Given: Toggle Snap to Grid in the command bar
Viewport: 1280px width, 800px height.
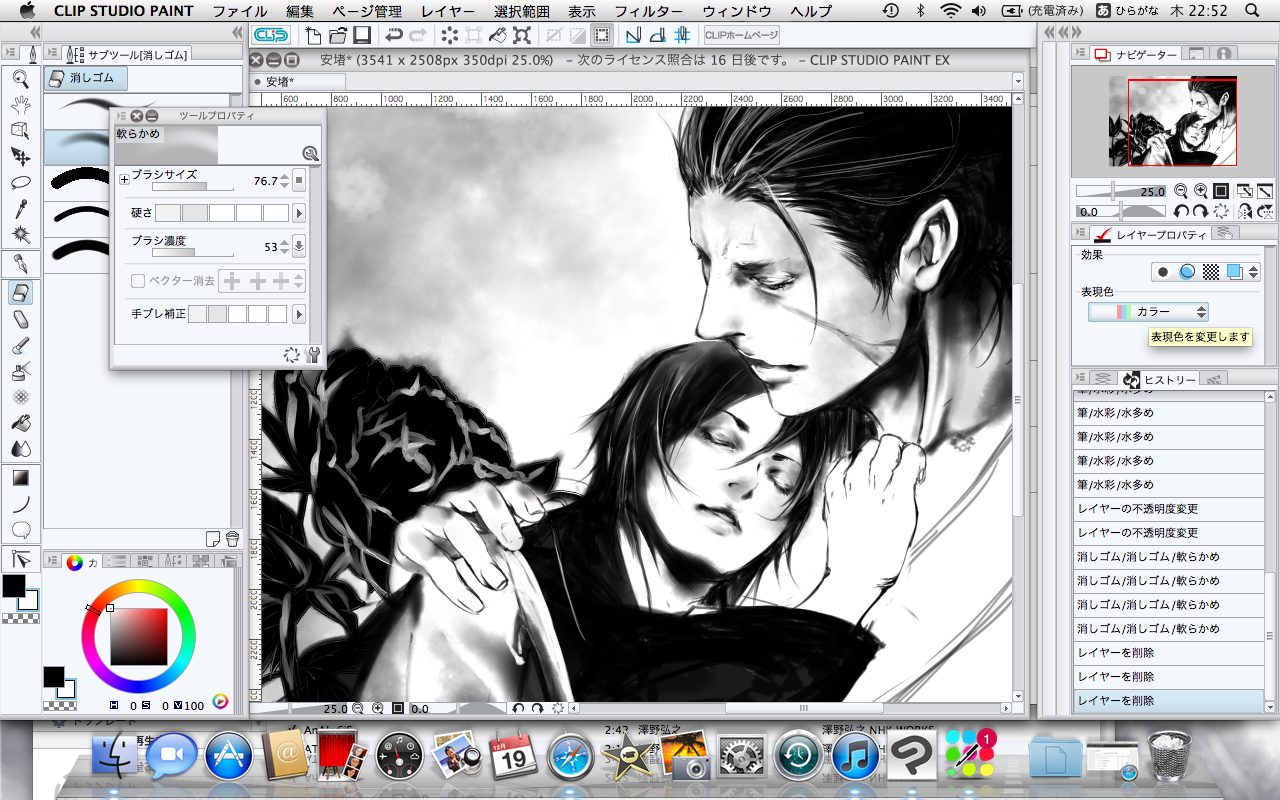Looking at the screenshot, I should click(x=682, y=36).
